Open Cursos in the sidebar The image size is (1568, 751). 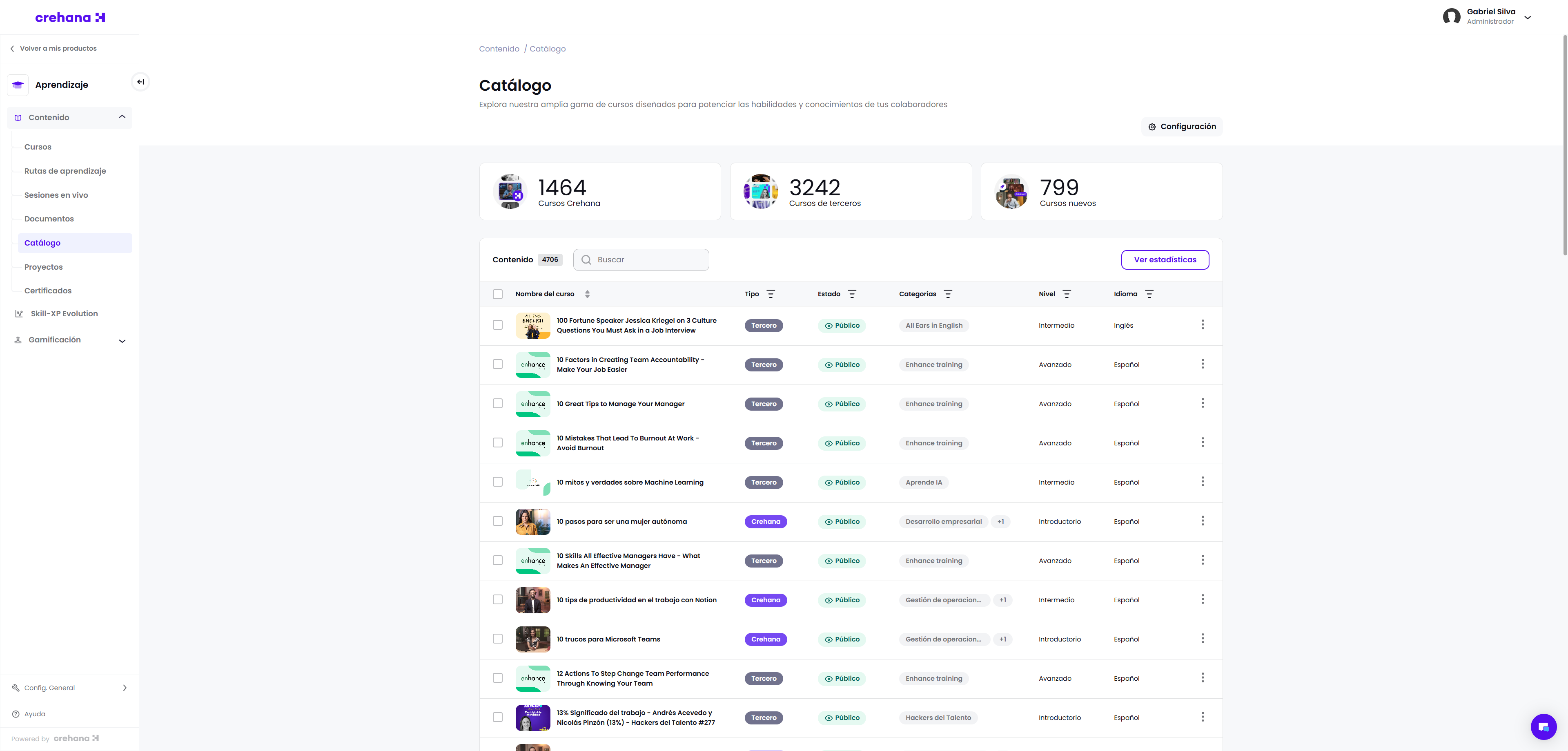(38, 147)
